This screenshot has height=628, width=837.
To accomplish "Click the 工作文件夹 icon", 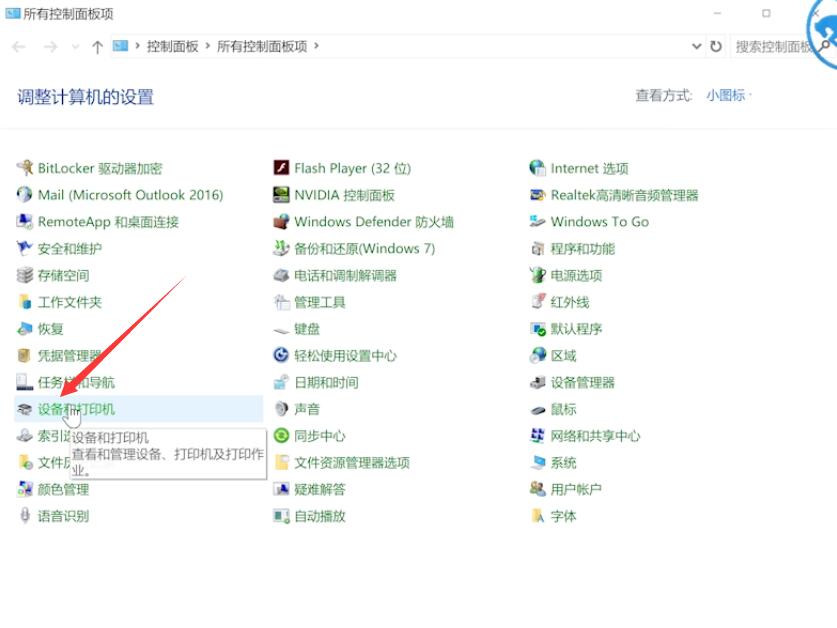I will (x=25, y=302).
